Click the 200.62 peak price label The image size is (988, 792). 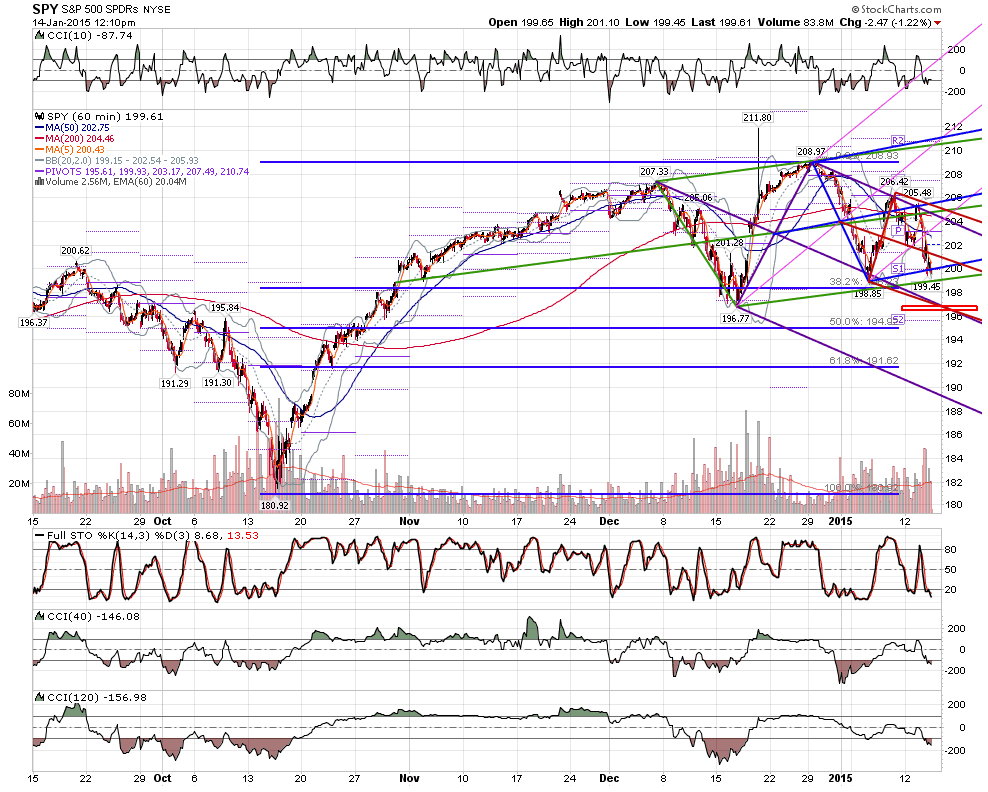point(75,251)
